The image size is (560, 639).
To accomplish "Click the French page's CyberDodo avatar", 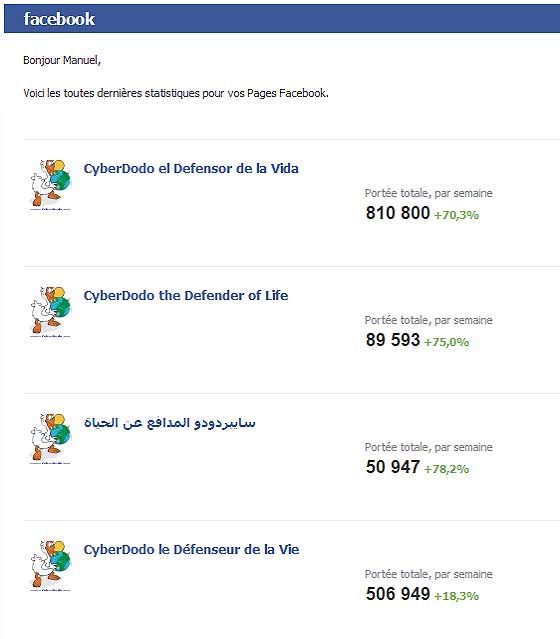I will click(51, 565).
